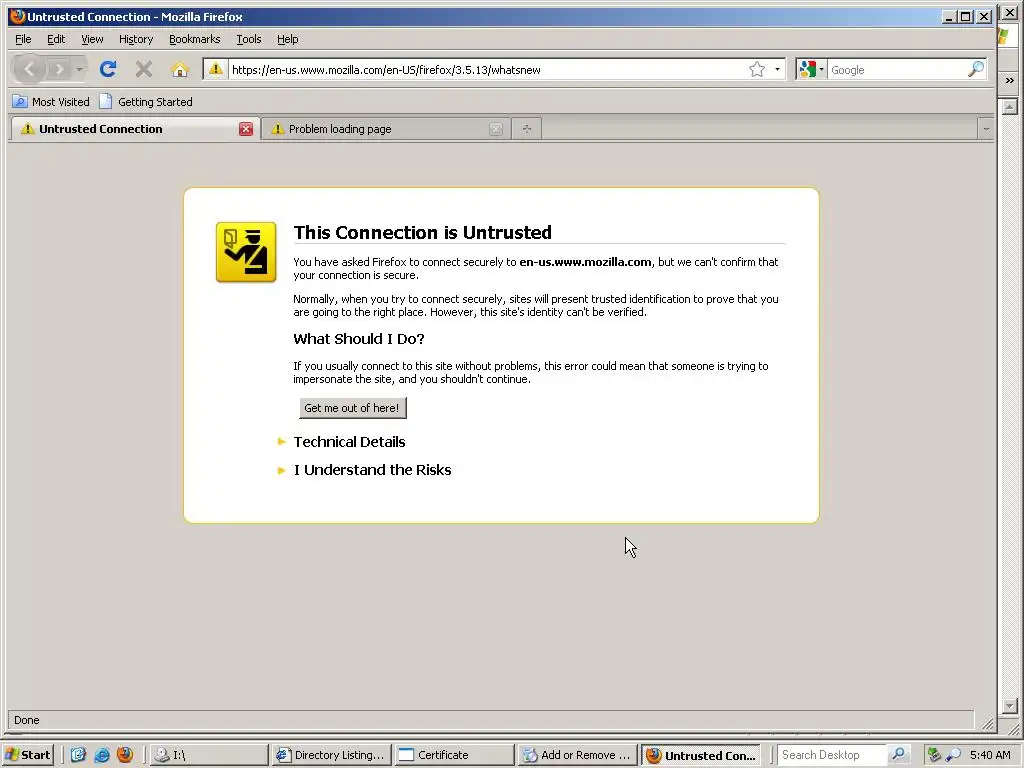This screenshot has width=1024, height=768.
Task: Expand I Understand the Risks section
Action: [x=372, y=470]
